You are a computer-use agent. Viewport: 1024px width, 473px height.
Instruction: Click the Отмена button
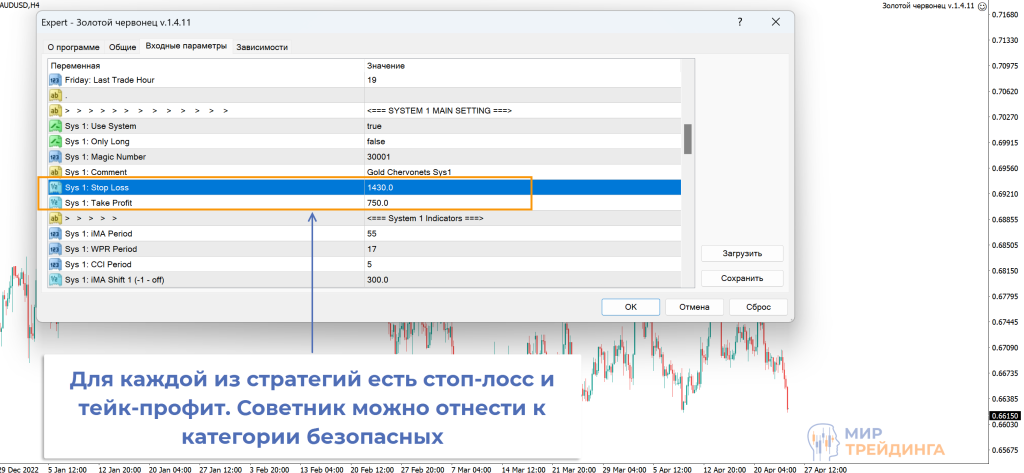click(694, 307)
